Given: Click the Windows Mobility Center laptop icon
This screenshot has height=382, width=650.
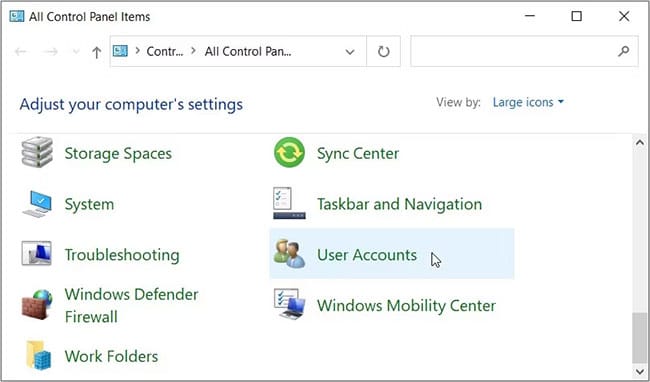Looking at the screenshot, I should point(289,304).
